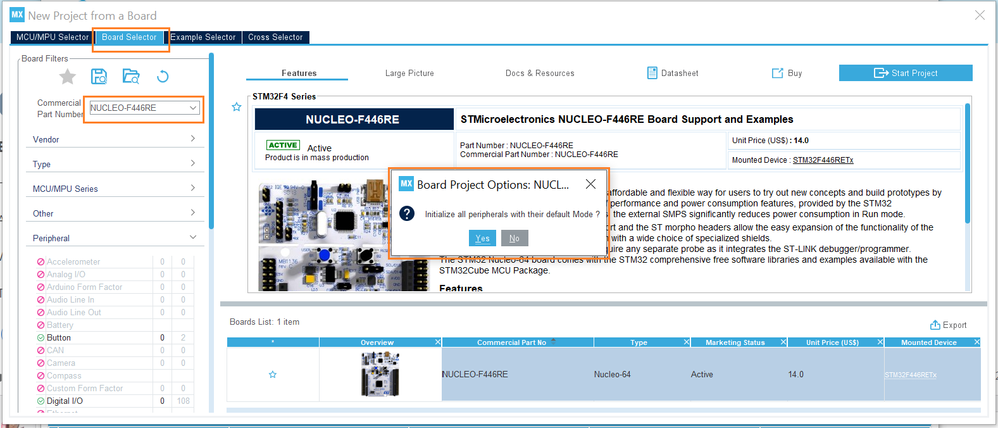The height and width of the screenshot is (428, 998).
Task: Click the Start Project button
Action: 905,73
